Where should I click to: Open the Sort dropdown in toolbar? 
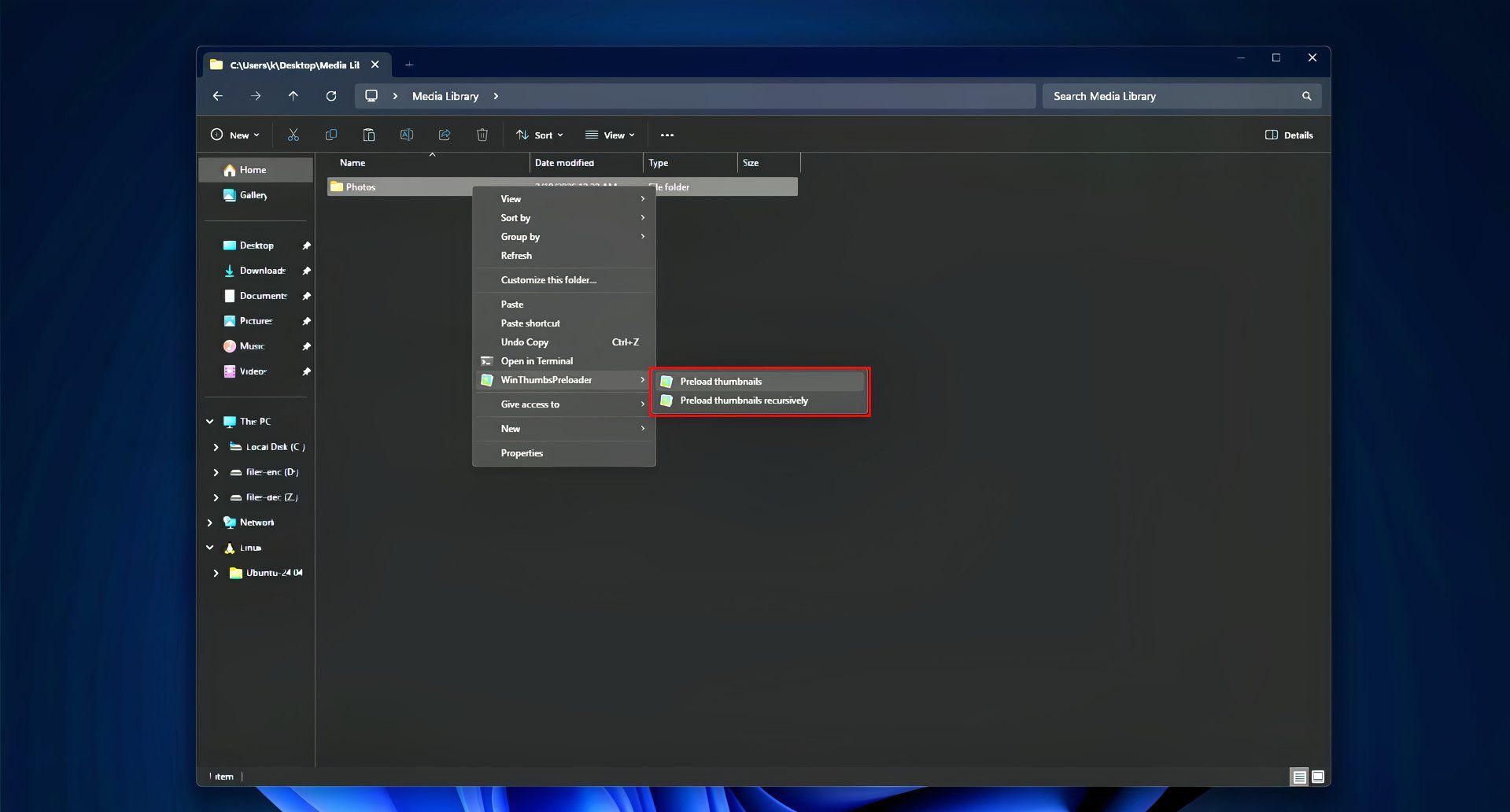click(x=540, y=135)
